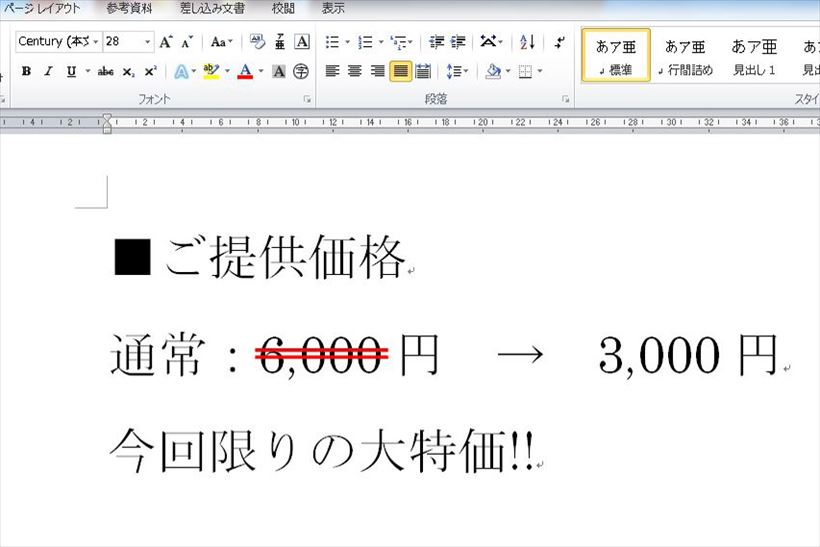This screenshot has height=547, width=820.
Task: Open the 段落 dialog launcher
Action: 565,99
